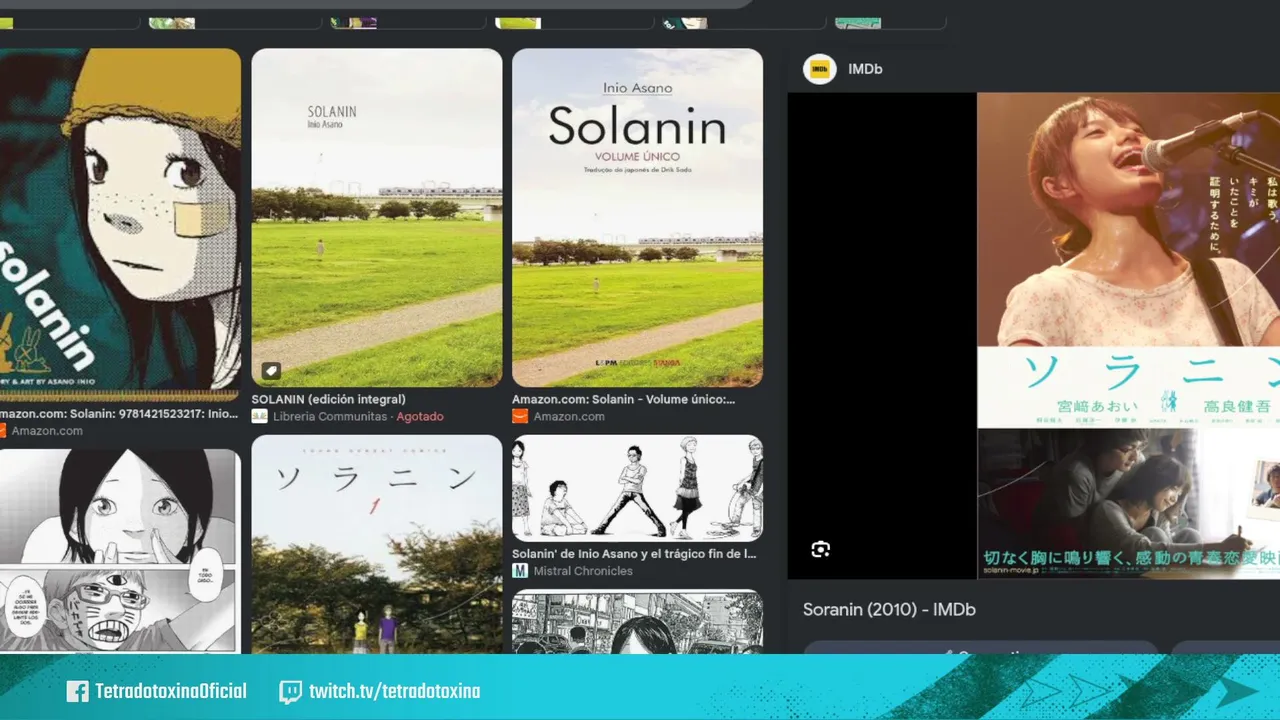1280x720 pixels.
Task: Open the street scene manga thumbnail below Mistral Chronicles
Action: point(637,621)
